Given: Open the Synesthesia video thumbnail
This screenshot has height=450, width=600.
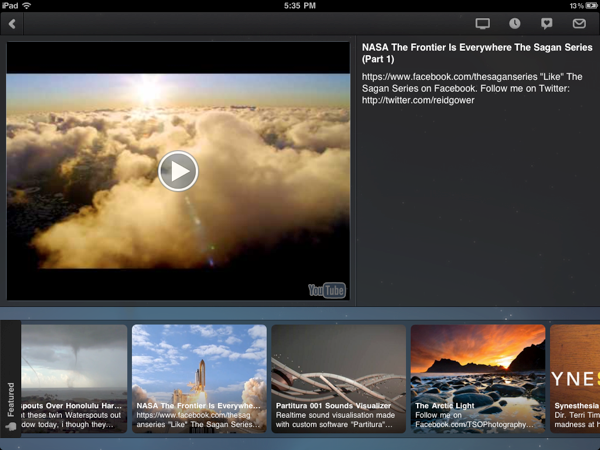Looking at the screenshot, I should (575, 379).
